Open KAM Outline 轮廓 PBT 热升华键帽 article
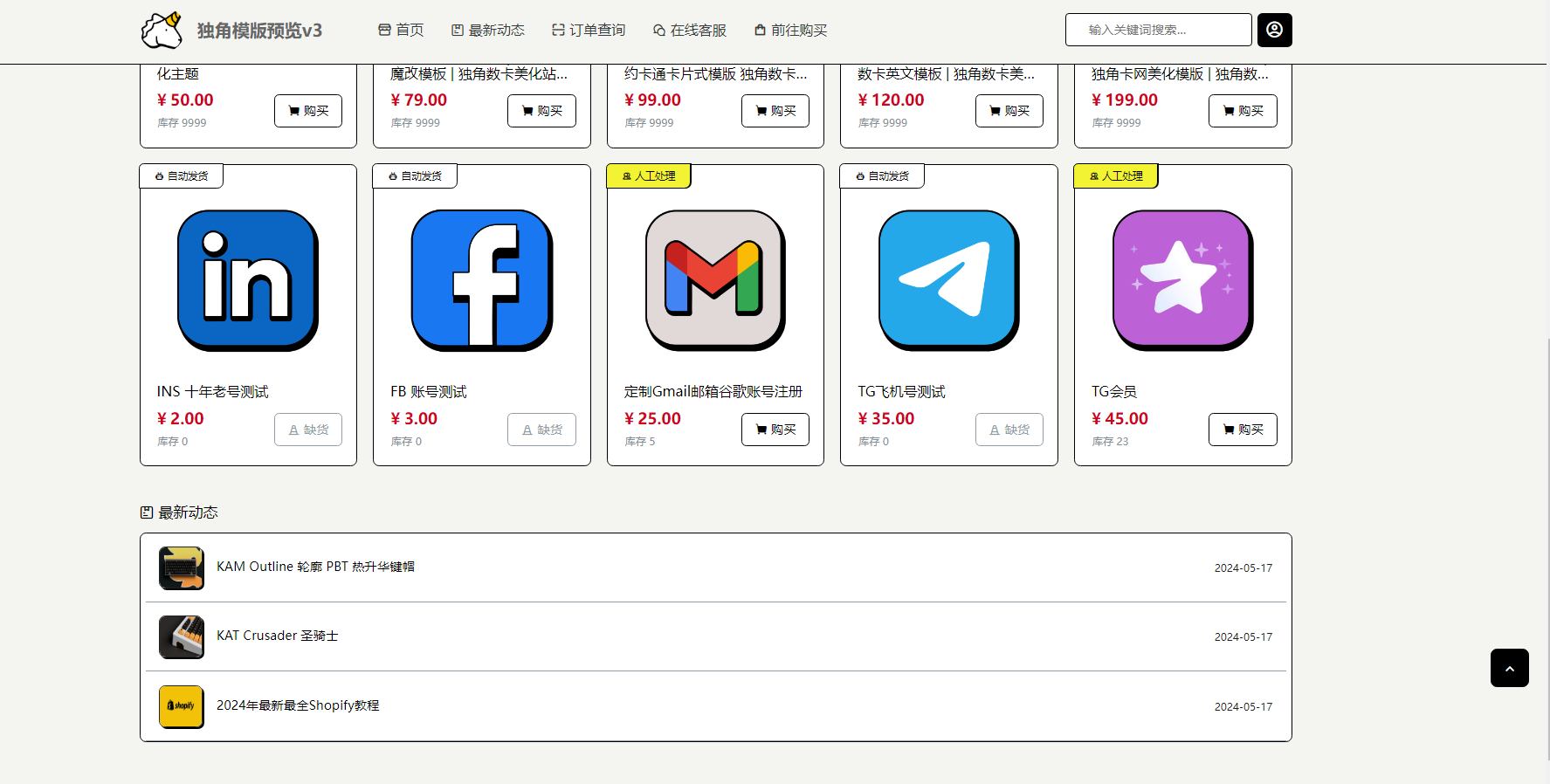Viewport: 1550px width, 784px height. point(315,567)
